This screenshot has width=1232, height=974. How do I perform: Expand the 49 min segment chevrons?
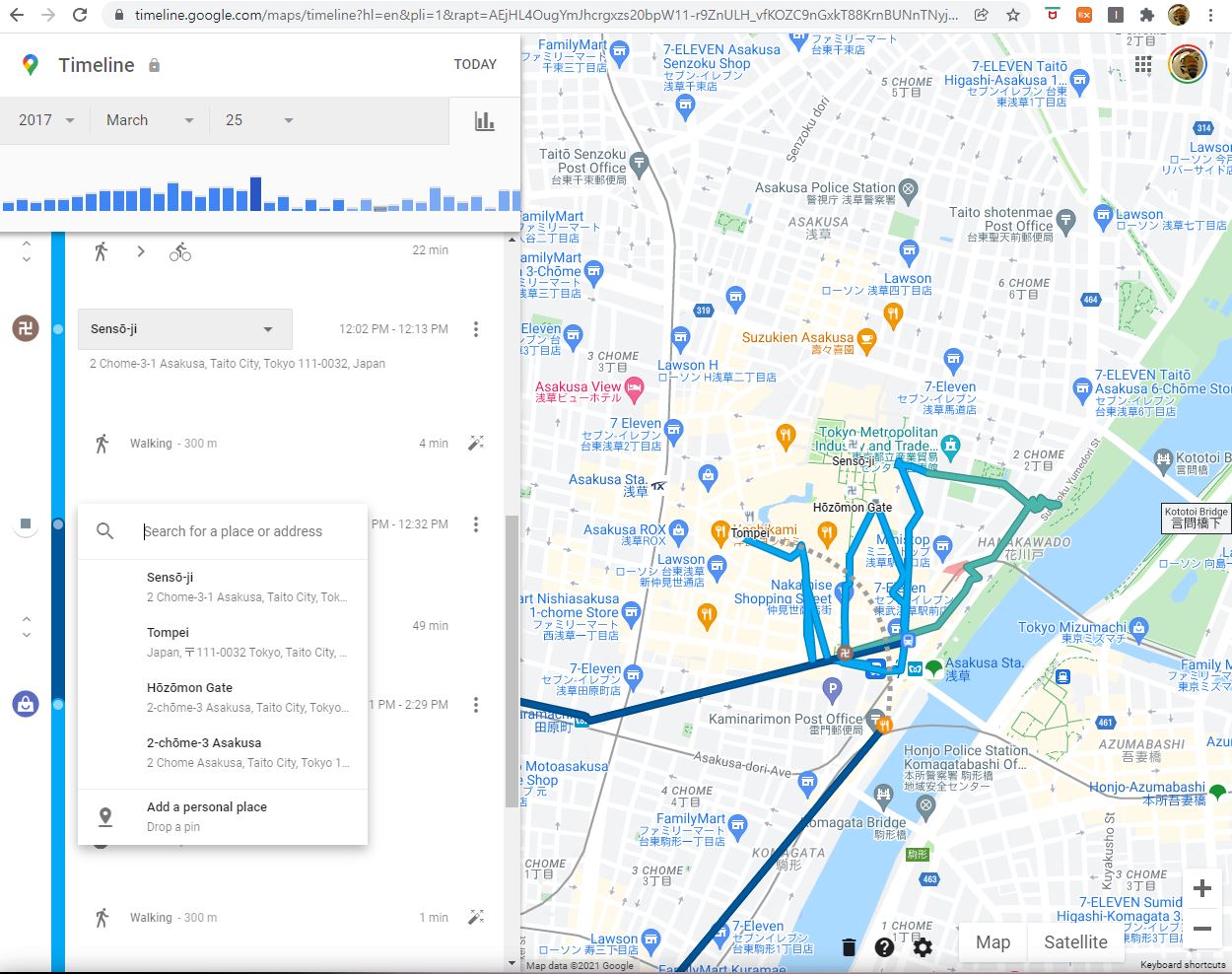click(27, 626)
